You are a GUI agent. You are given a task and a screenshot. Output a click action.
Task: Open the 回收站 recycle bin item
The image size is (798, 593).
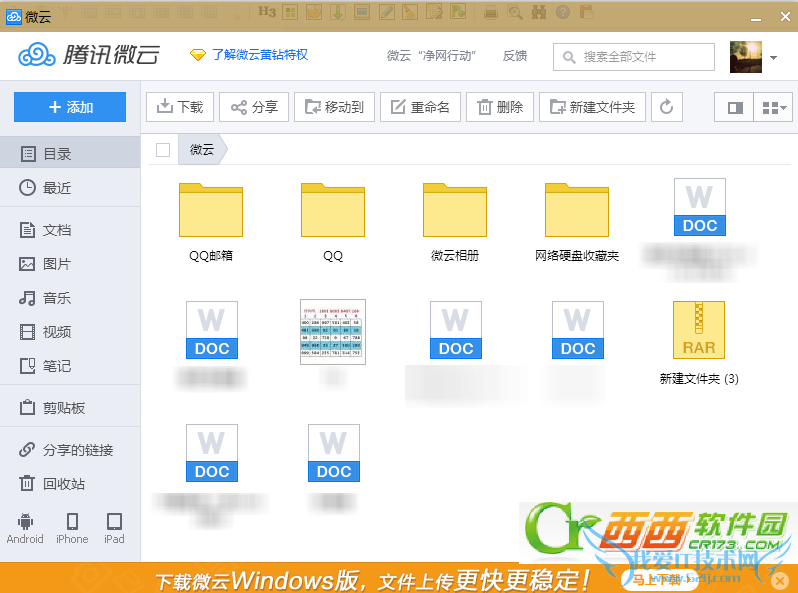(x=70, y=484)
